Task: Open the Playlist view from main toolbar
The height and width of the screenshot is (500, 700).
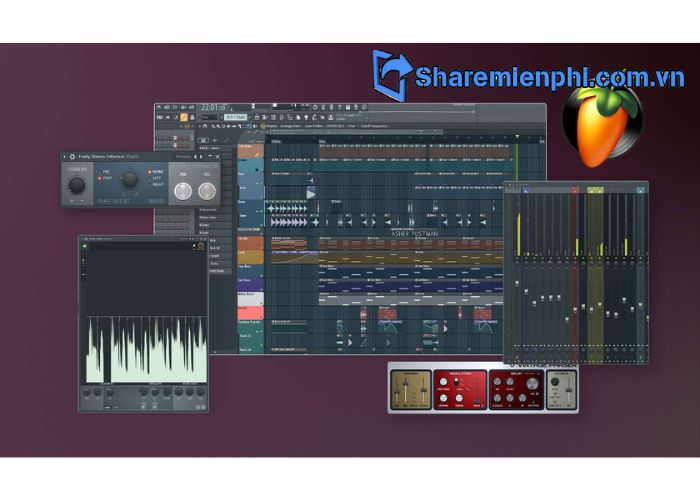Action: [x=257, y=117]
